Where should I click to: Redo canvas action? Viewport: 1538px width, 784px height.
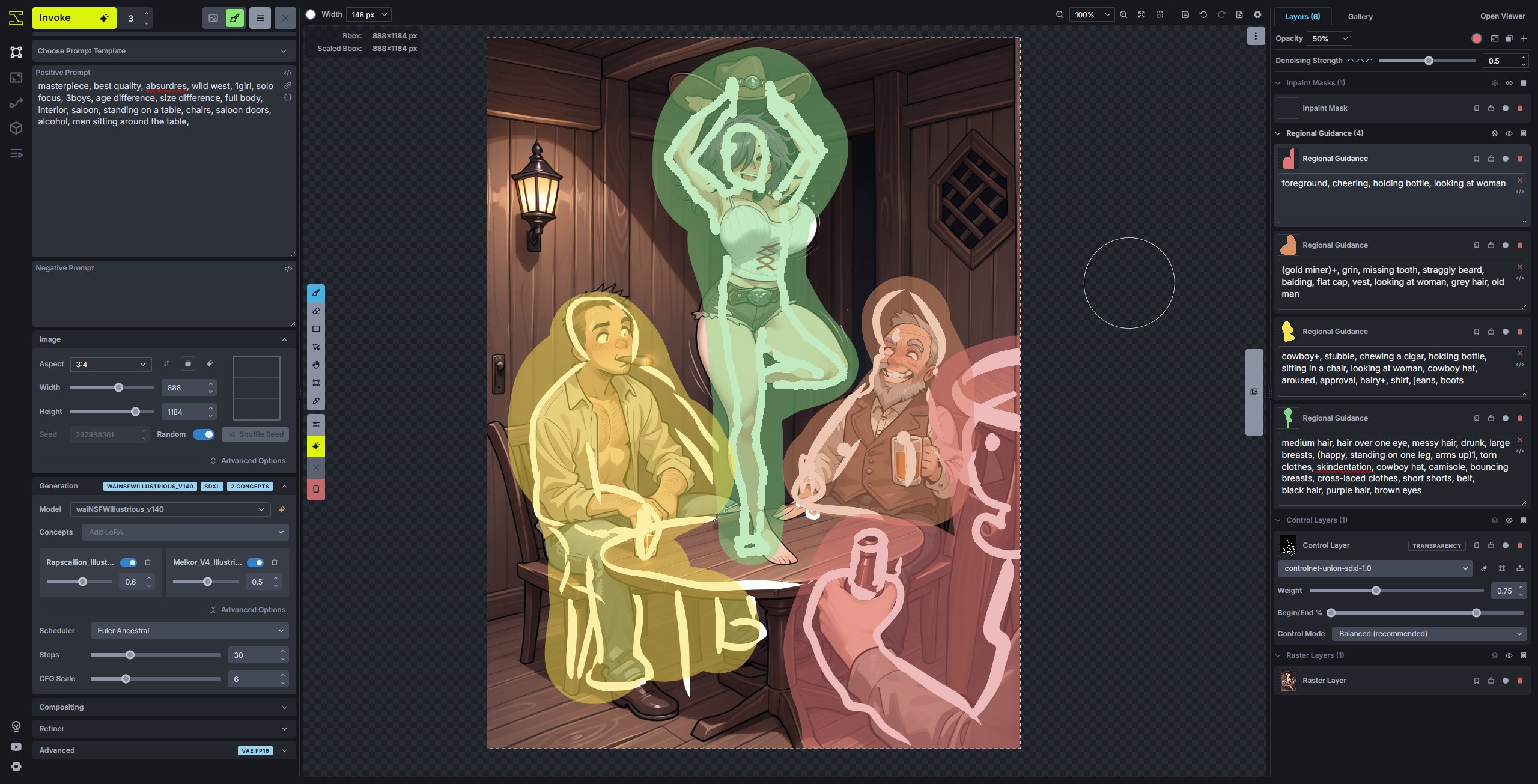point(1221,14)
